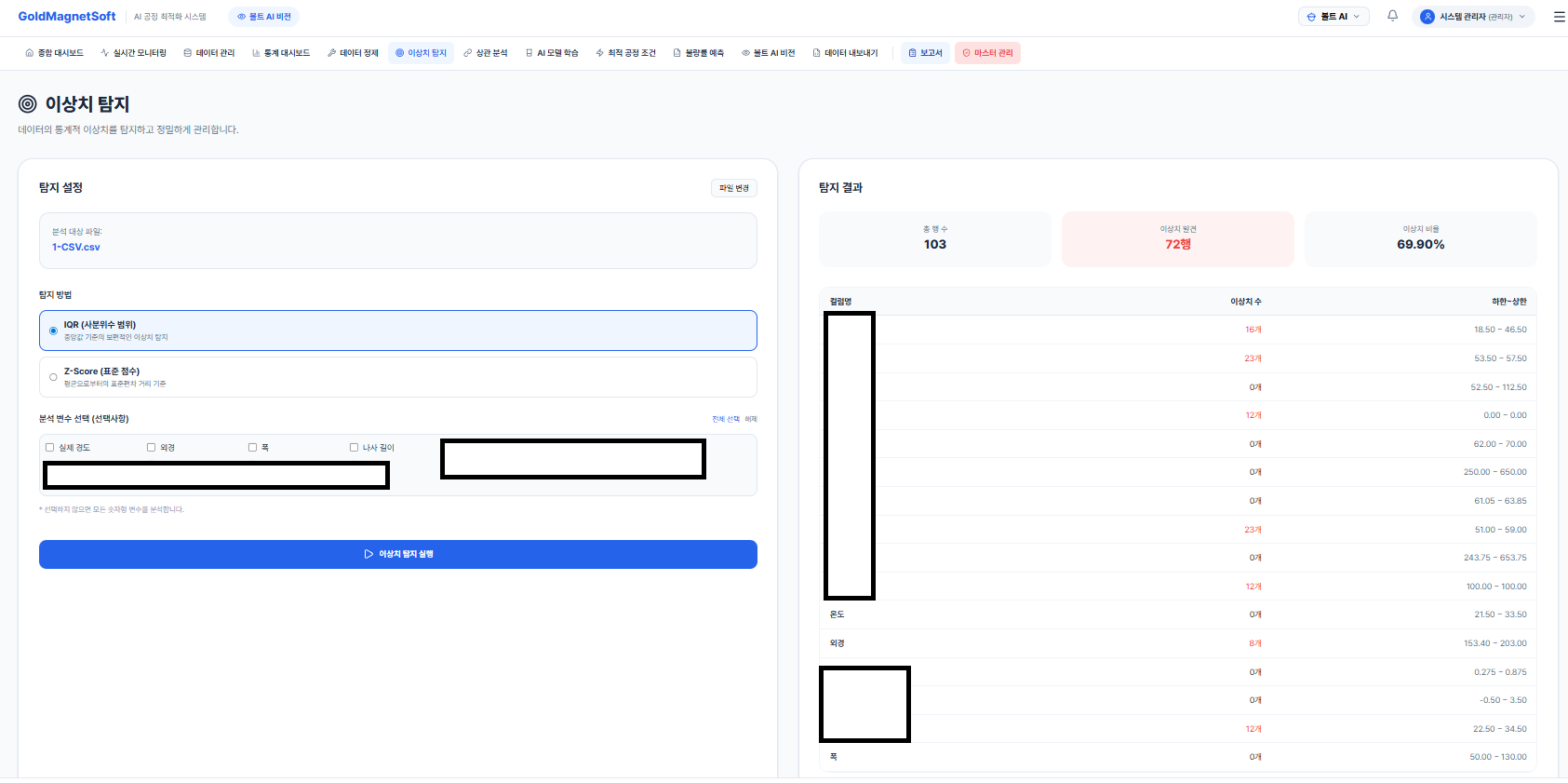Select the IQR (사분위수 범위) method
Viewport: 1568px width, 783px height.
pos(53,331)
